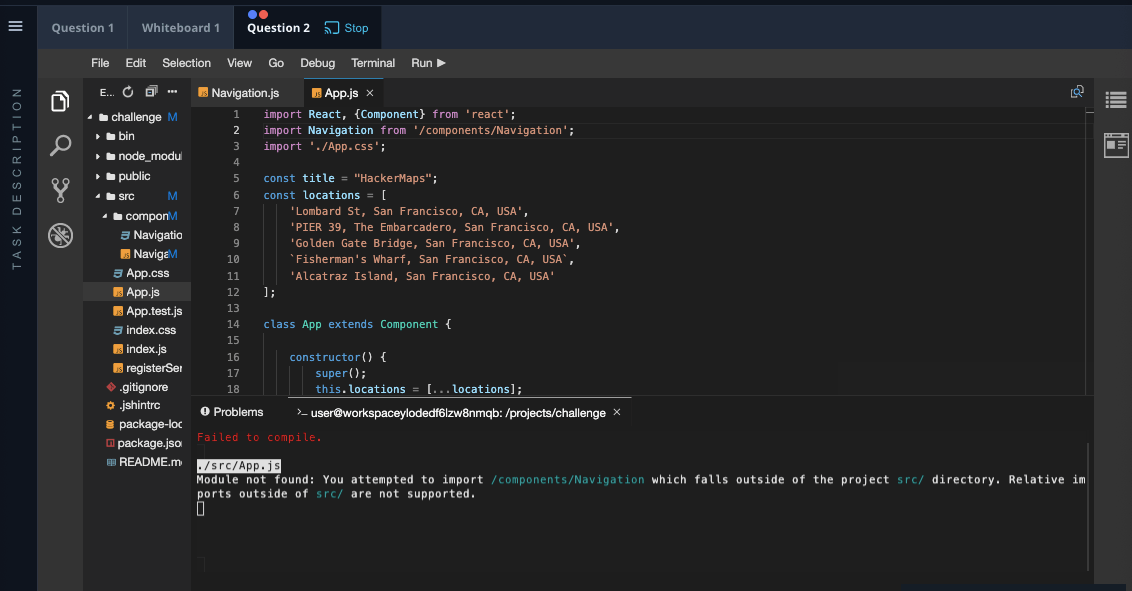Open the Task Description side panel
1132x591 pixels.
17,179
